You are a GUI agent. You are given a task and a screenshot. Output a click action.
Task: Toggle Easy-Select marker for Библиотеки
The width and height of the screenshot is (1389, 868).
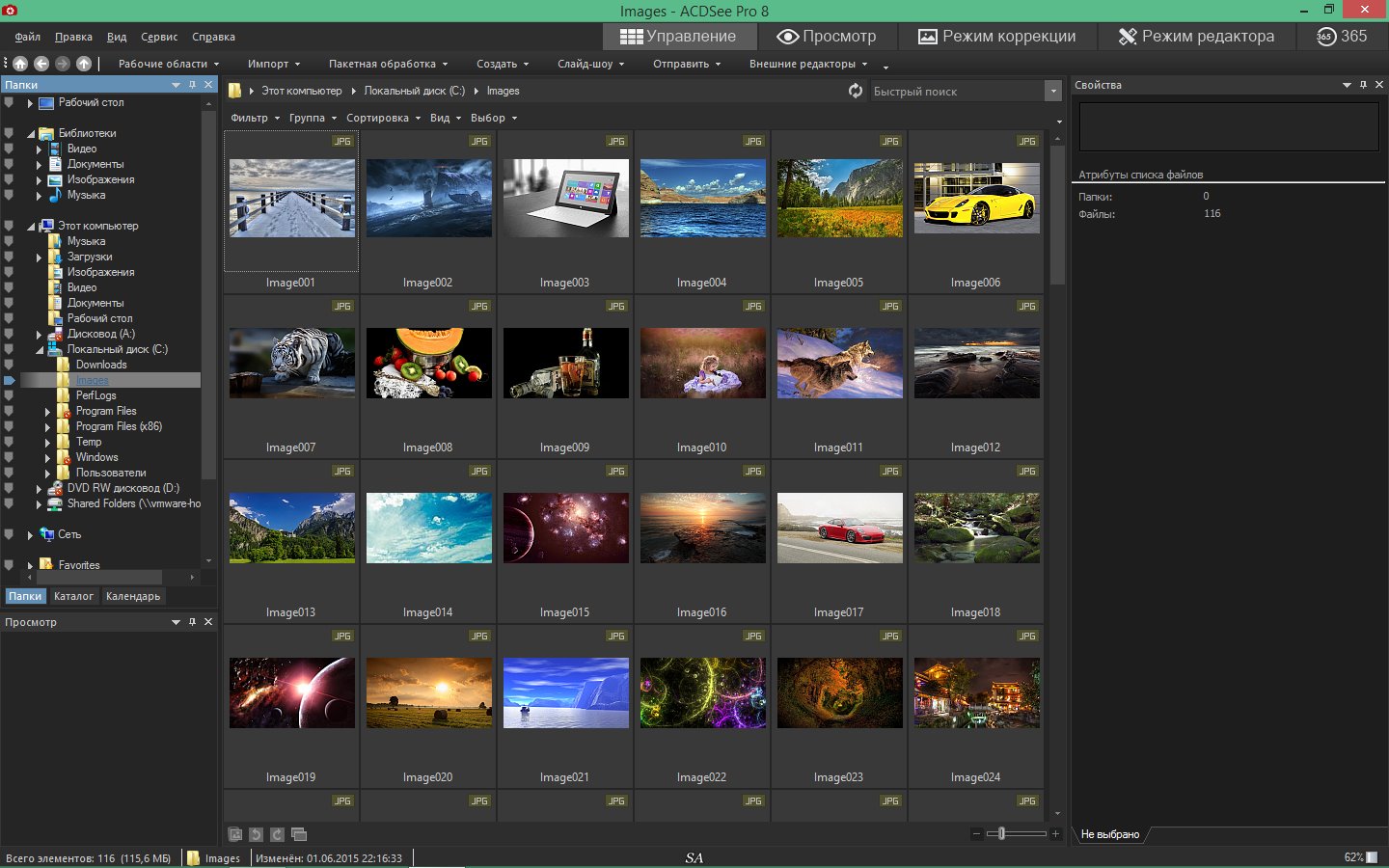coord(9,133)
